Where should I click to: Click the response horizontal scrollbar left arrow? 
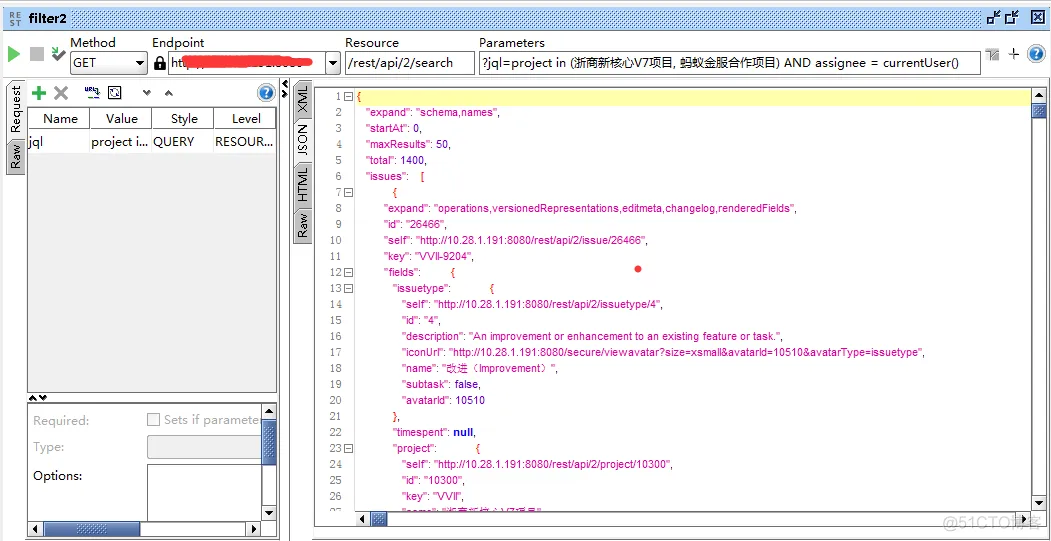point(362,519)
